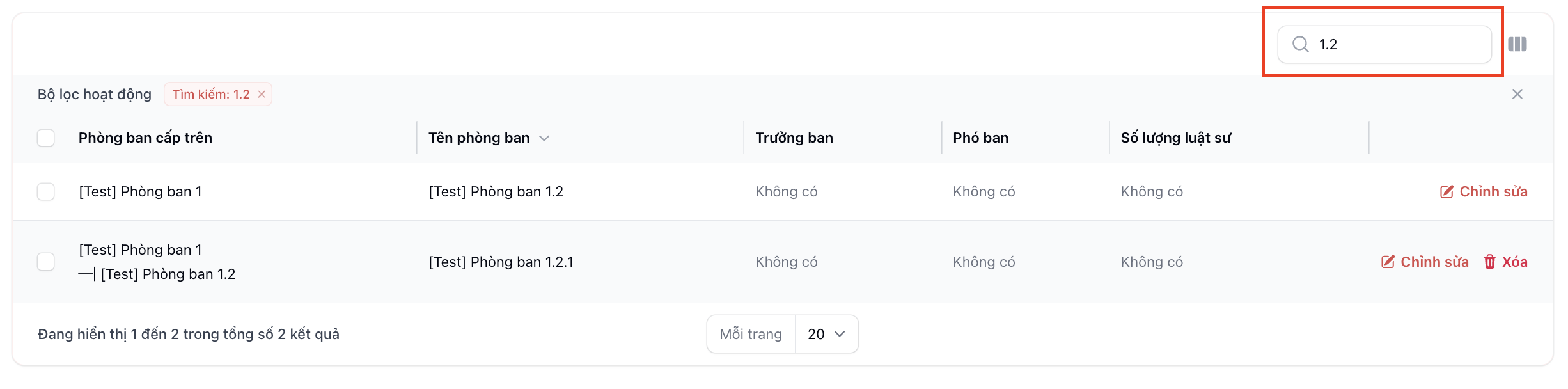Select the [Test] Phòng ban 1.2 row checkbox
Screen dimensions: 1568x389
46,192
